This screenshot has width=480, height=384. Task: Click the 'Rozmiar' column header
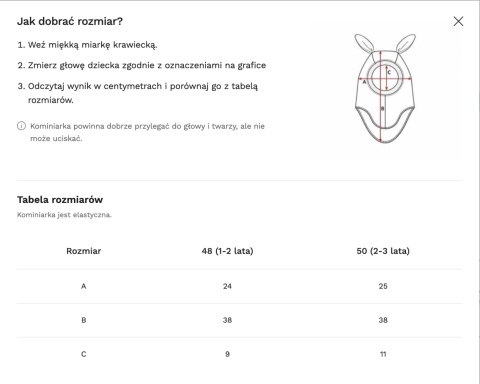tap(84, 251)
